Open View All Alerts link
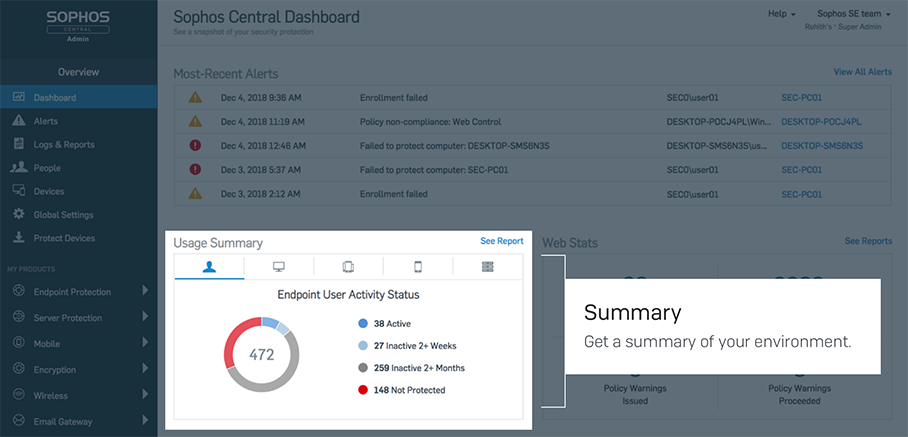 (x=862, y=72)
